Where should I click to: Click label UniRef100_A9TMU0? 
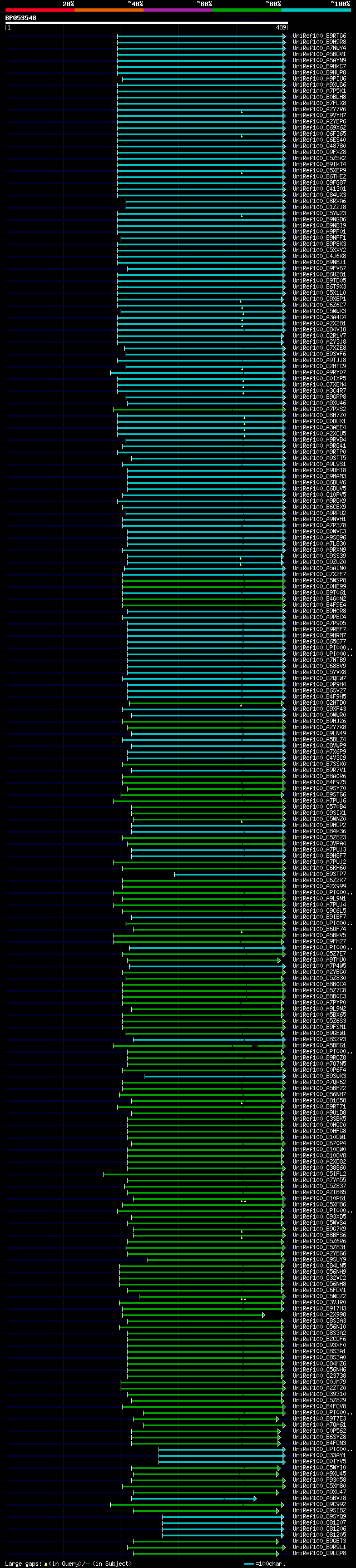(x=319, y=959)
